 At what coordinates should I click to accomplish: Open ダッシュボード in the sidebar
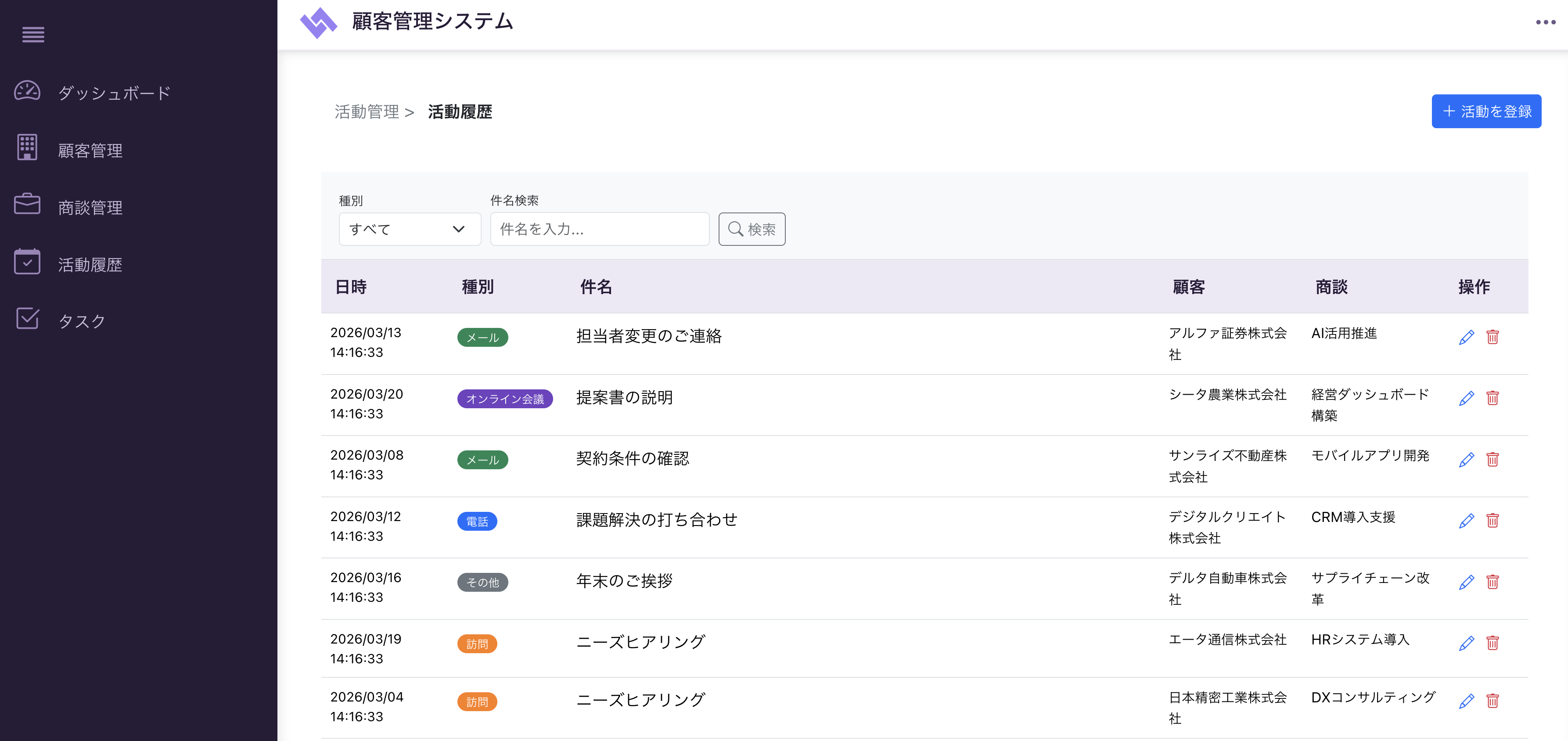(115, 93)
